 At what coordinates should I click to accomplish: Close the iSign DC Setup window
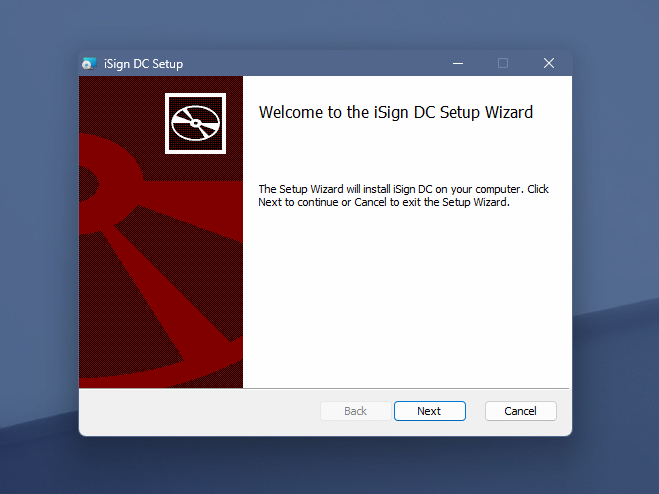[x=548, y=63]
